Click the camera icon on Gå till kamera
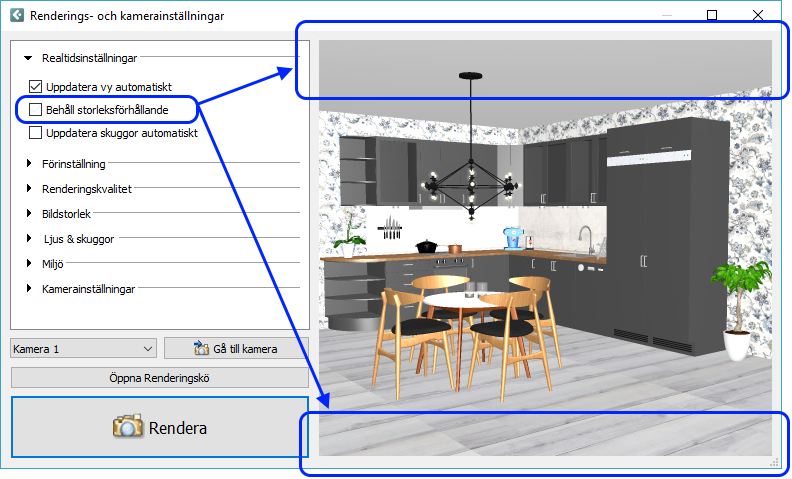Image resolution: width=792 pixels, height=479 pixels. click(200, 349)
